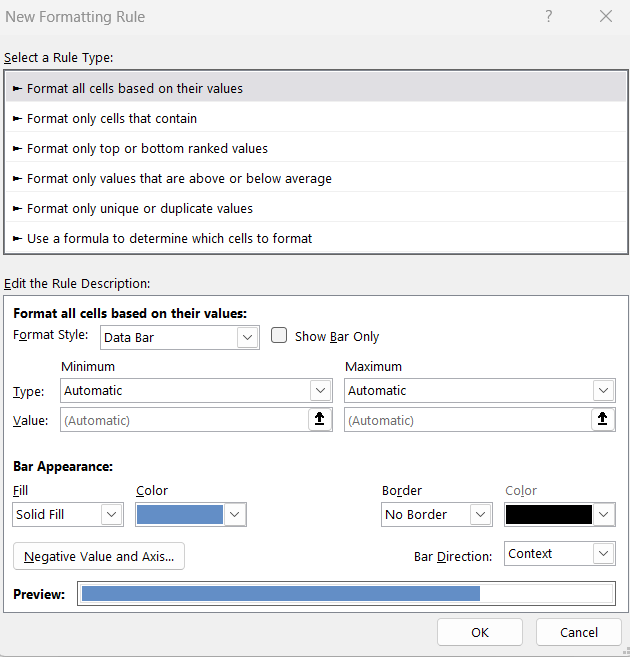Enable the Show Bar Only checkbox
The width and height of the screenshot is (630, 657).
coord(279,336)
